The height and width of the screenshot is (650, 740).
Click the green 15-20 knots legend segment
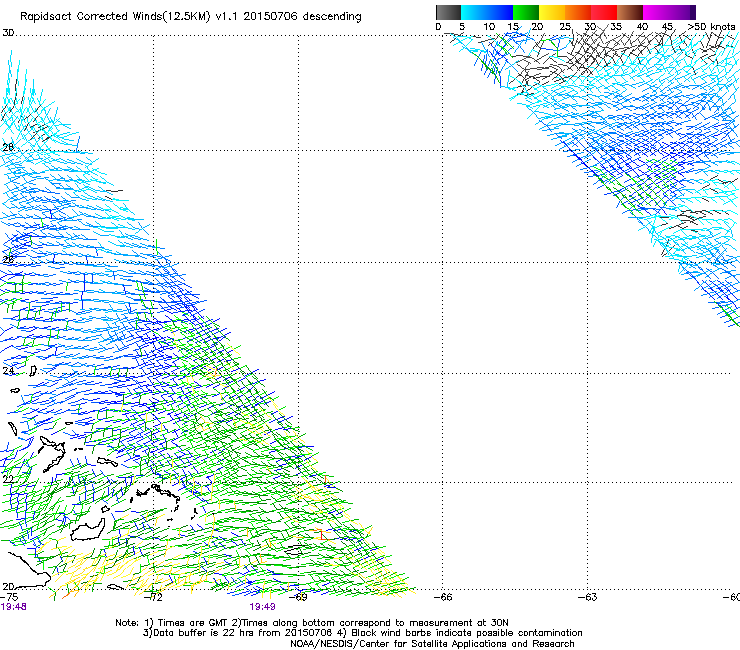click(525, 12)
